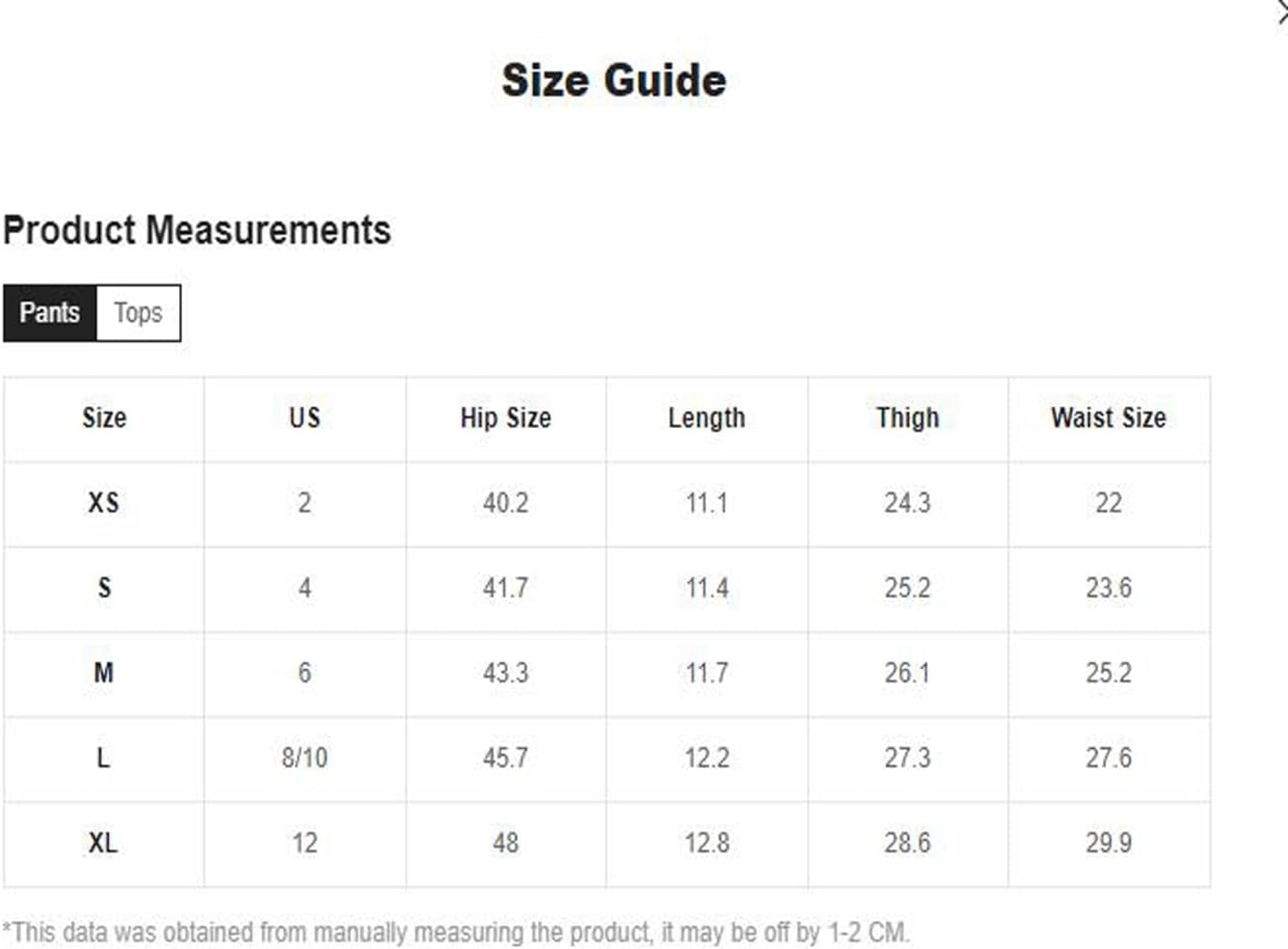
Task: Click the 8/10 US size cell
Action: 305,757
